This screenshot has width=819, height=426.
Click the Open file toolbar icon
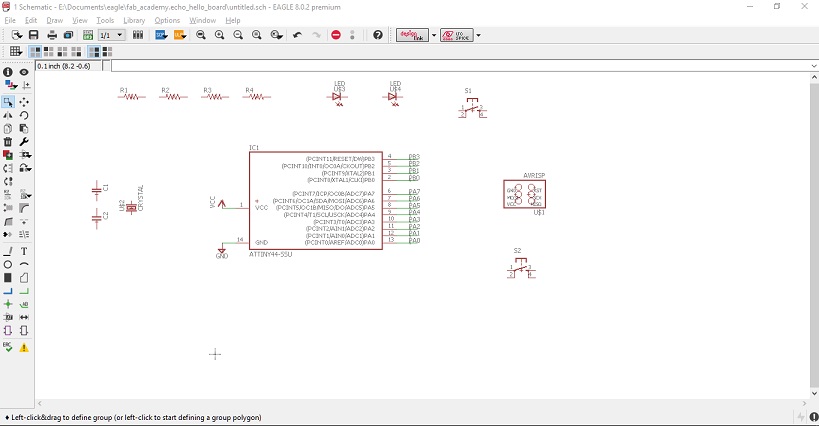click(17, 35)
